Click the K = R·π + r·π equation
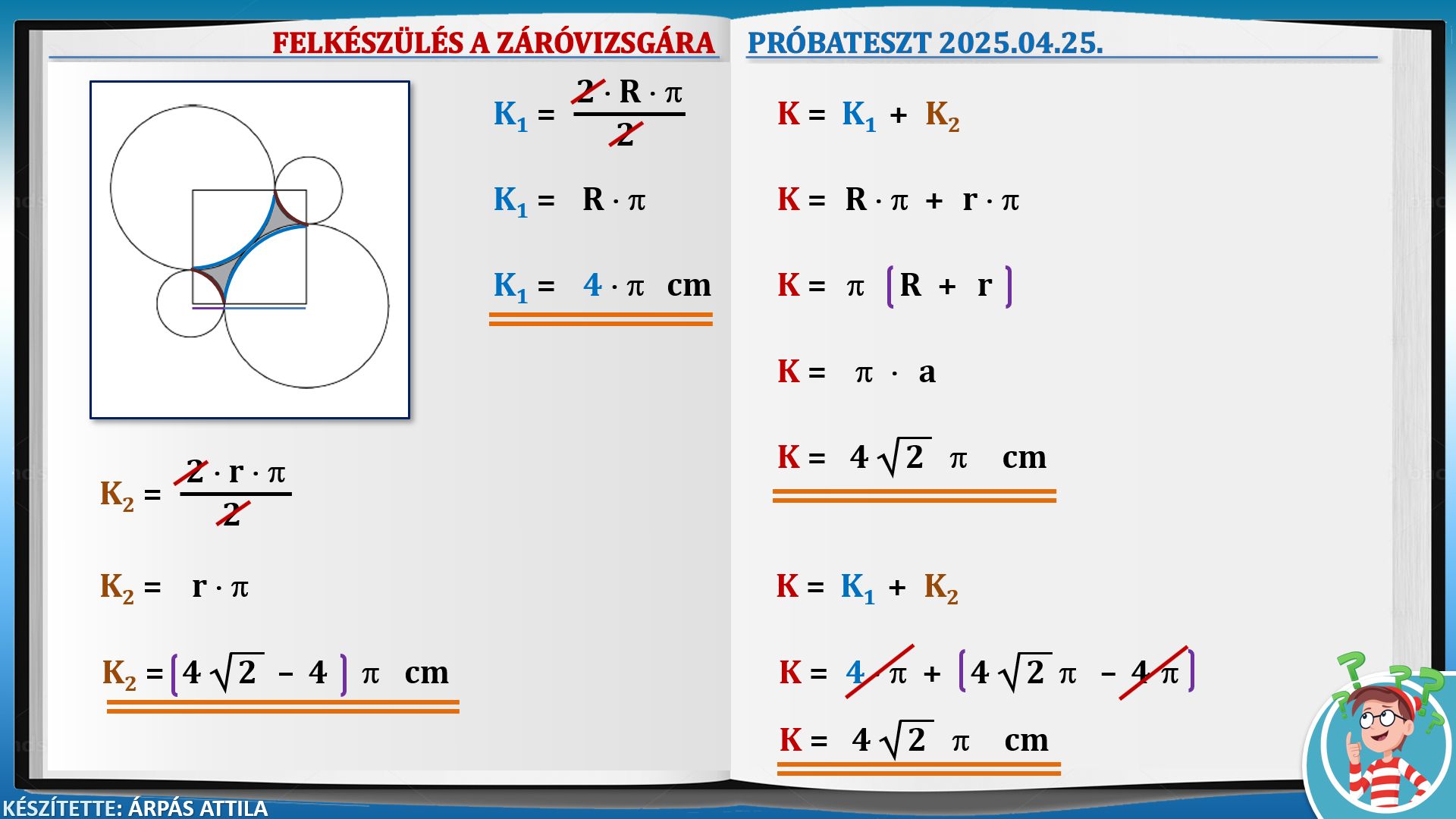The height and width of the screenshot is (819, 1456). [898, 200]
